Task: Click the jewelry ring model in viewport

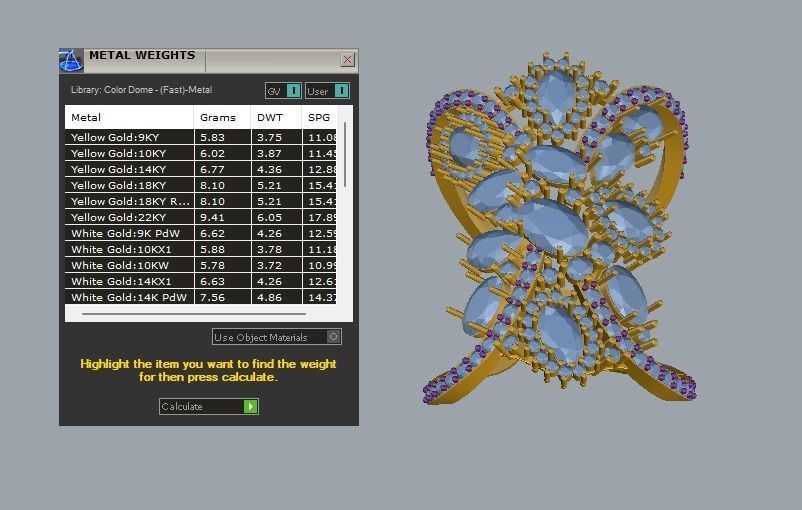Action: click(559, 228)
